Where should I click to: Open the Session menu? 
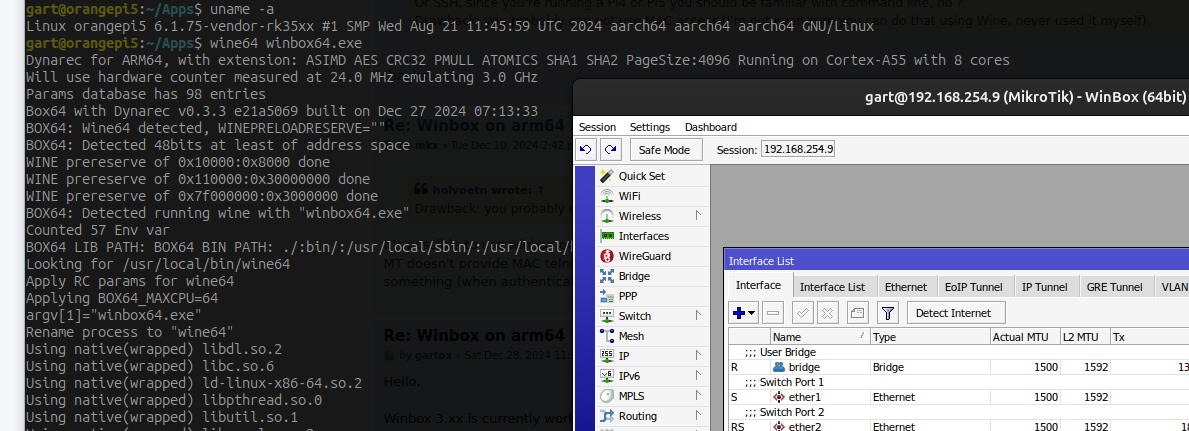pos(598,127)
